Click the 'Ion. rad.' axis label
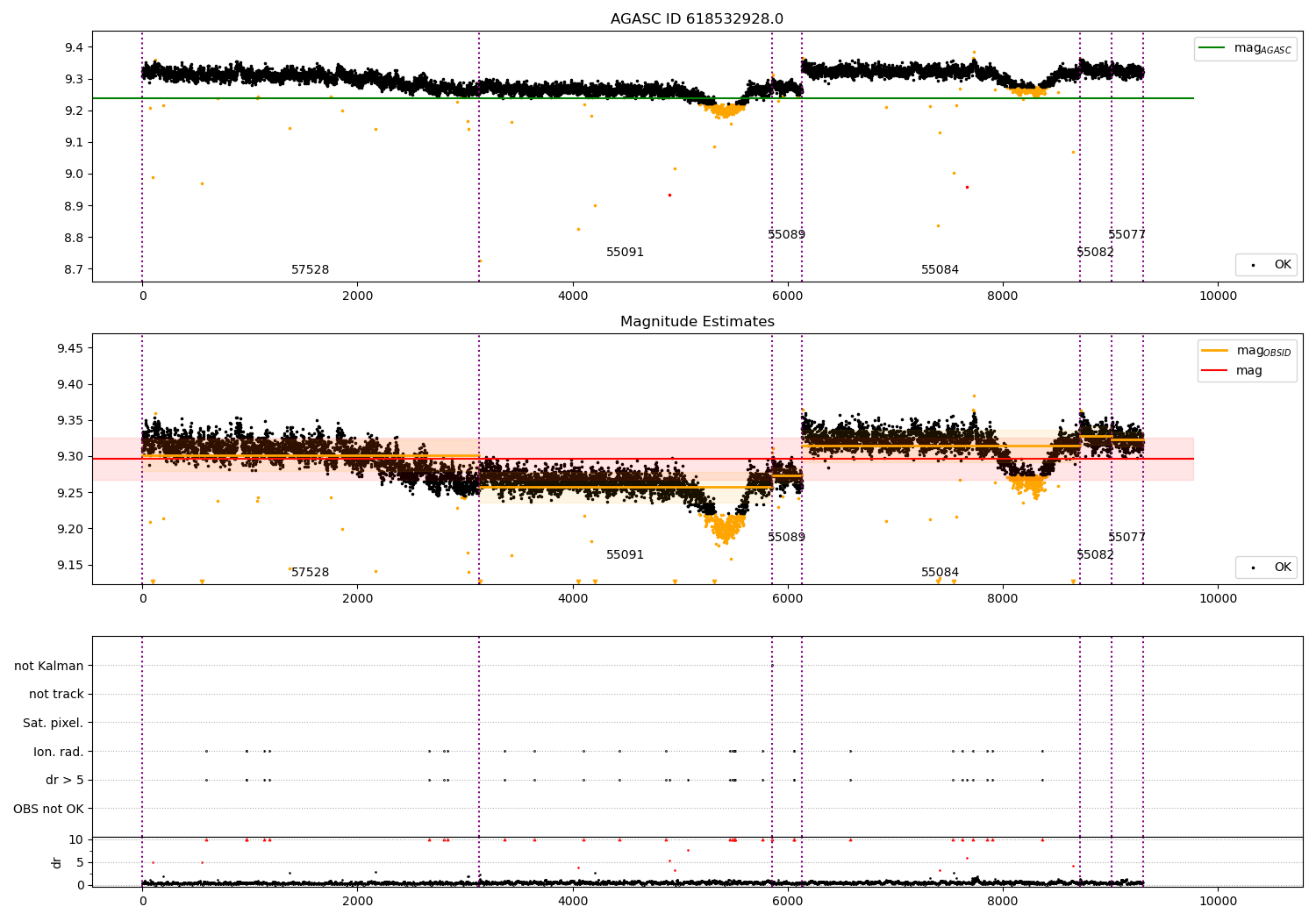 point(59,752)
